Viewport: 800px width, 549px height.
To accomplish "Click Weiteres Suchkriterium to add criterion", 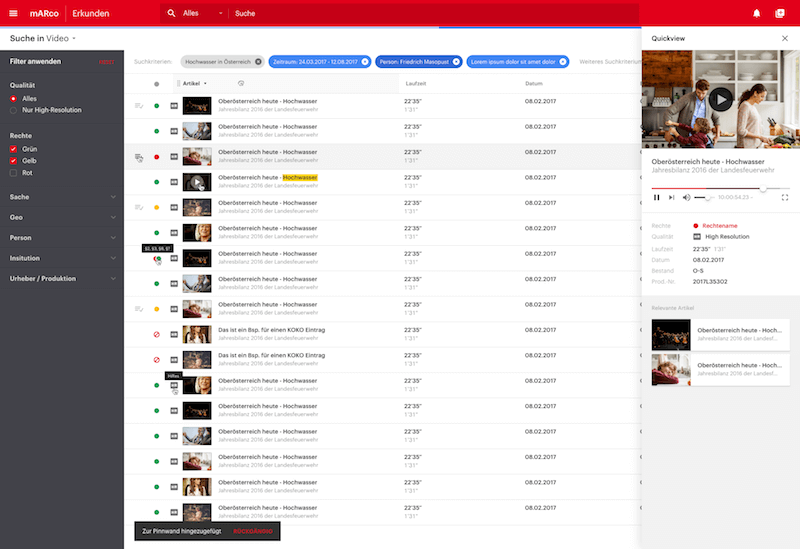I will (x=610, y=62).
